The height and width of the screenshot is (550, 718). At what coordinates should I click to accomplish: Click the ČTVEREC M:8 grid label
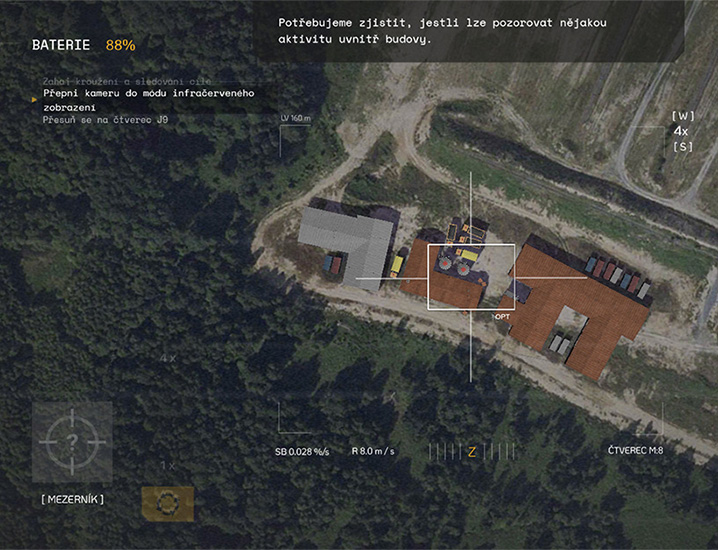point(635,451)
